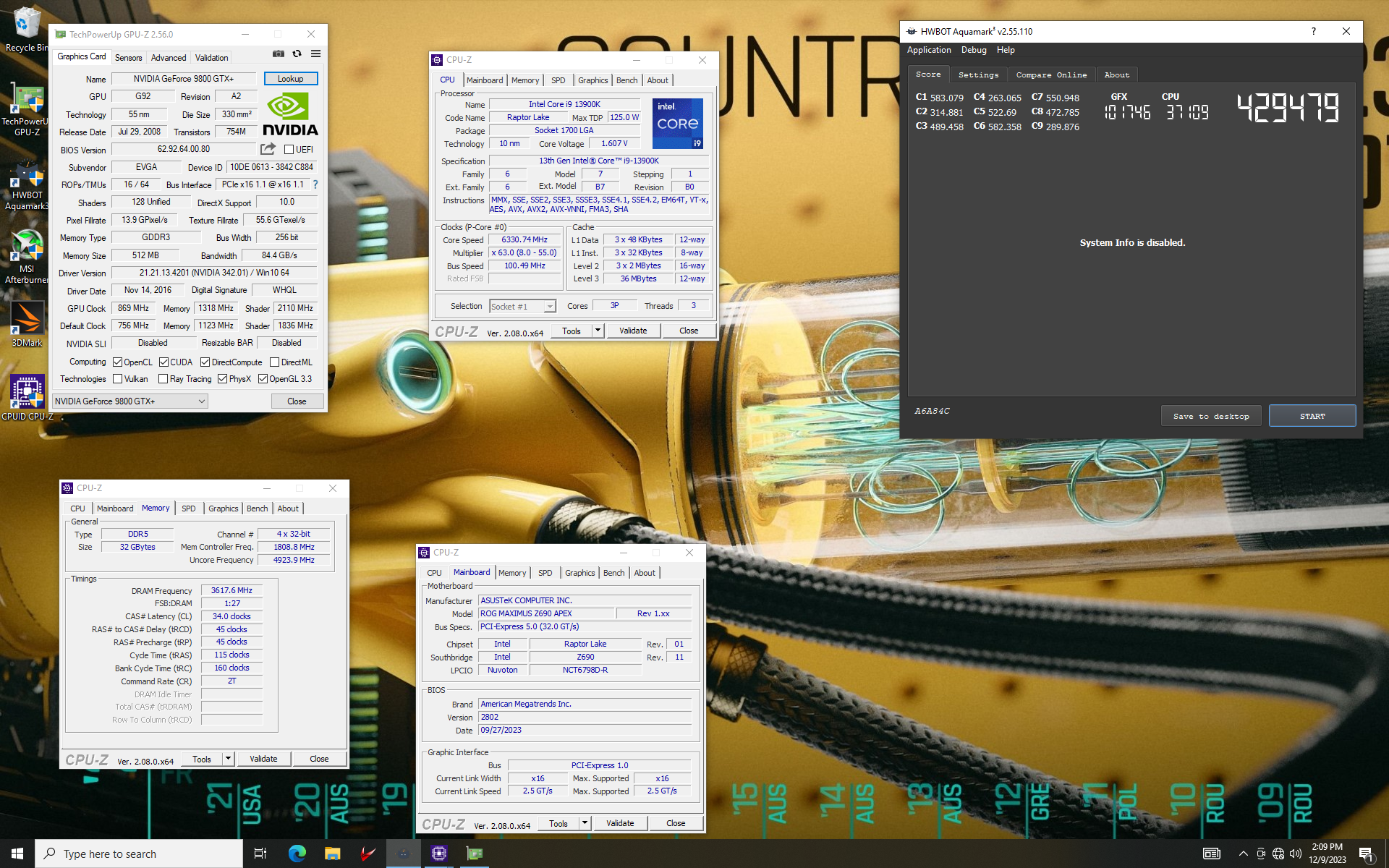Toggle DirectML checkbox
This screenshot has width=1389, height=868.
[x=274, y=362]
